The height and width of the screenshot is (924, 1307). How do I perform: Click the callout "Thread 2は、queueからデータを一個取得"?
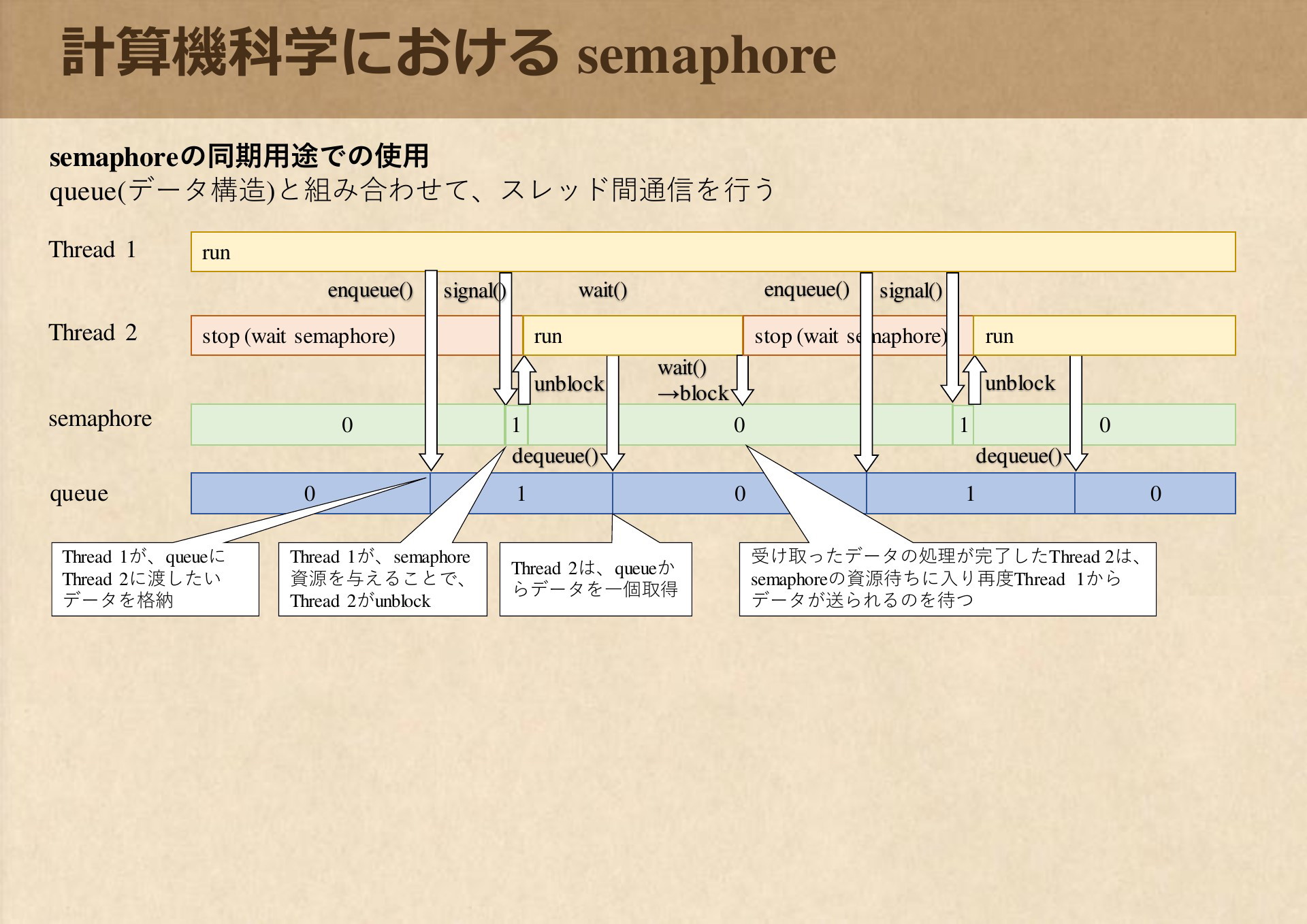[596, 579]
